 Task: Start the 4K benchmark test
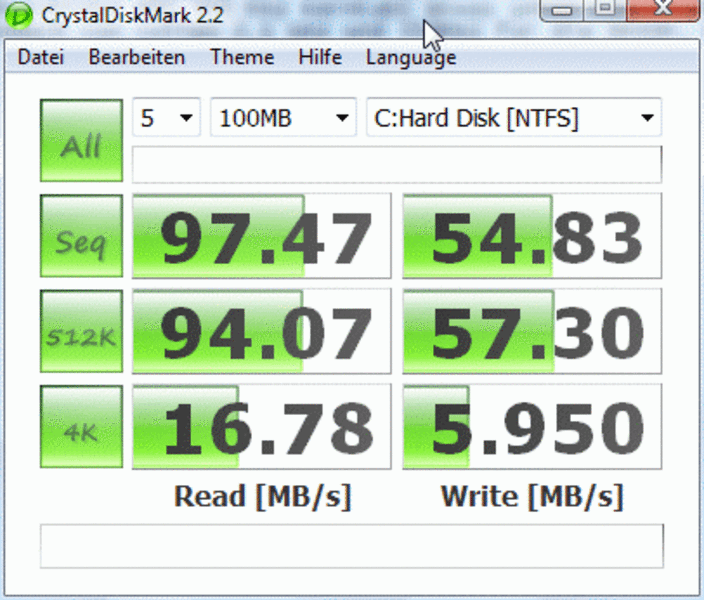click(x=81, y=426)
